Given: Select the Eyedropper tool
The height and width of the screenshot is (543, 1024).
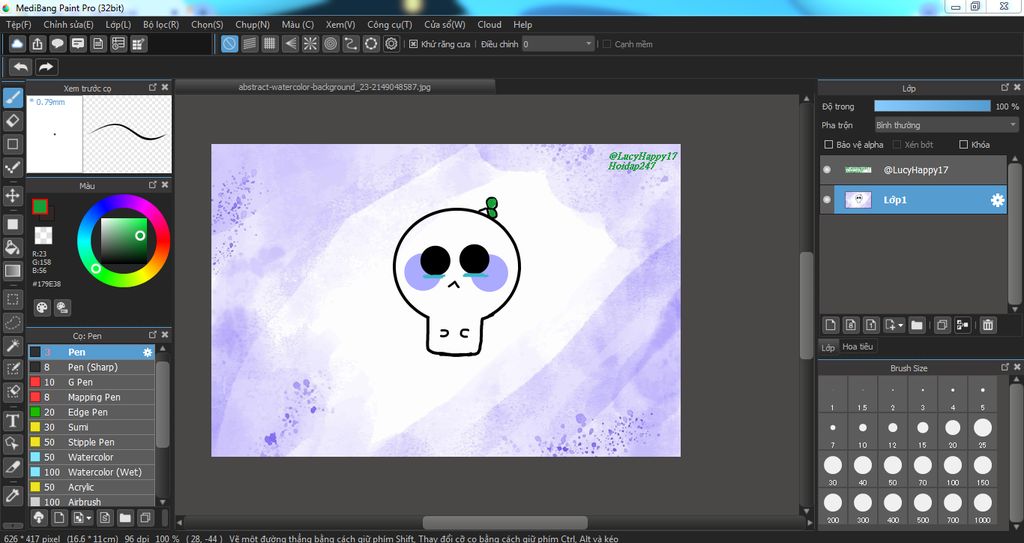Looking at the screenshot, I should [12, 495].
